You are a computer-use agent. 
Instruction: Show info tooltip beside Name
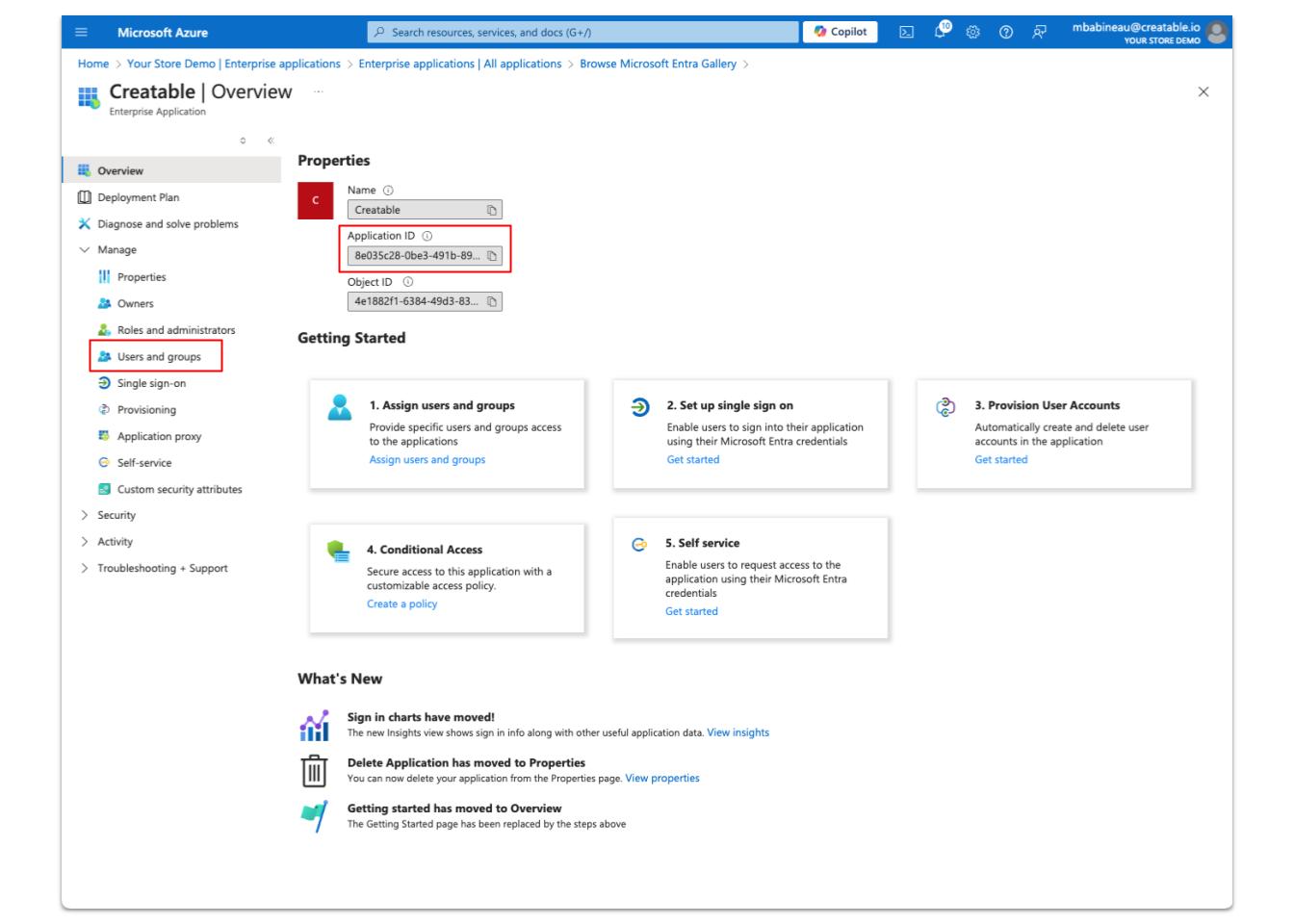pos(389,191)
